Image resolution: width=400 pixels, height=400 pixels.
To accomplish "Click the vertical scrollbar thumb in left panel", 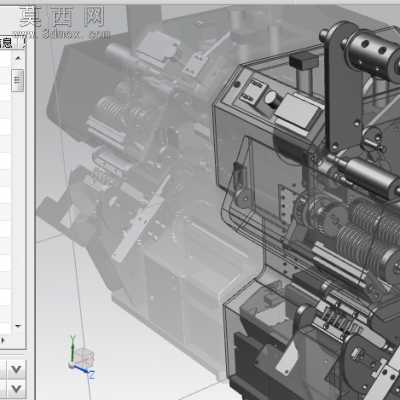I will point(18,80).
